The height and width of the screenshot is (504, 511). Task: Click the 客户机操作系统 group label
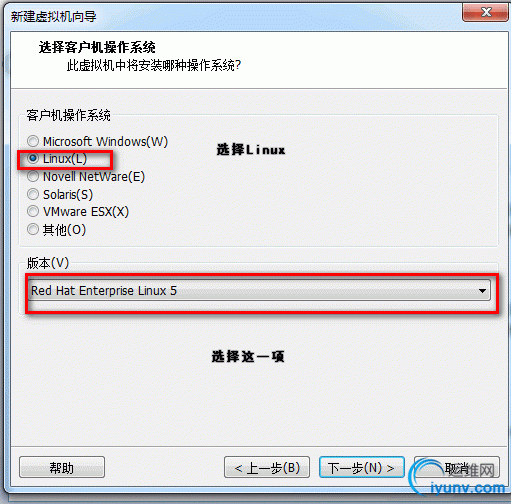(68, 115)
